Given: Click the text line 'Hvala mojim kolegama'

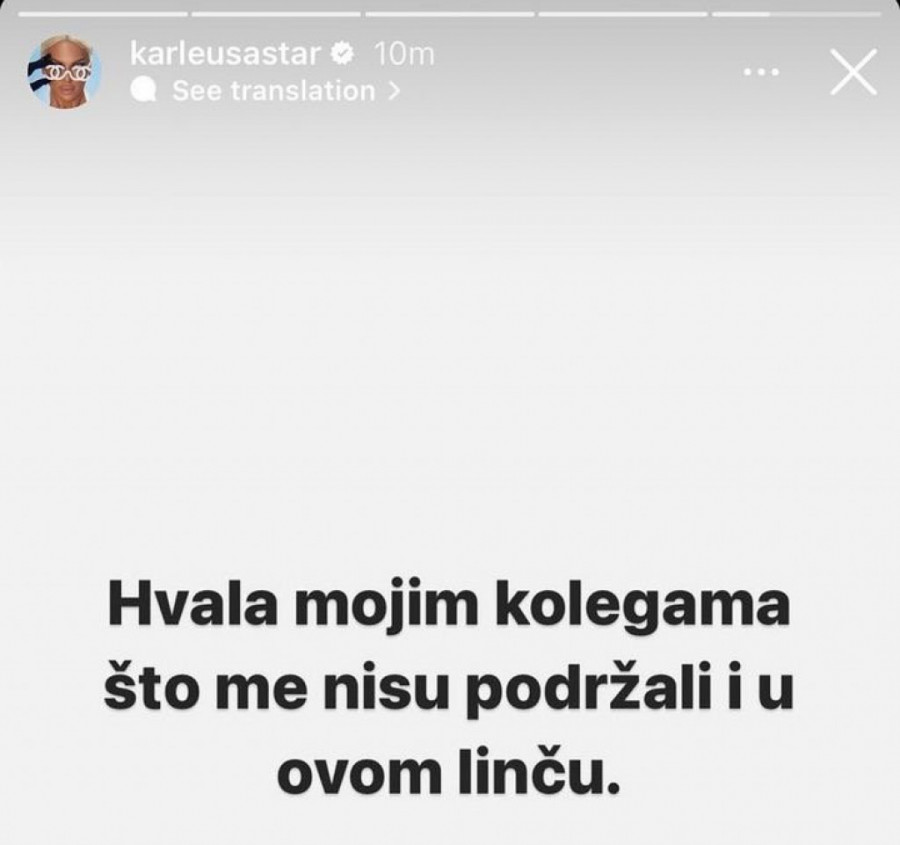Looking at the screenshot, I should (x=449, y=606).
